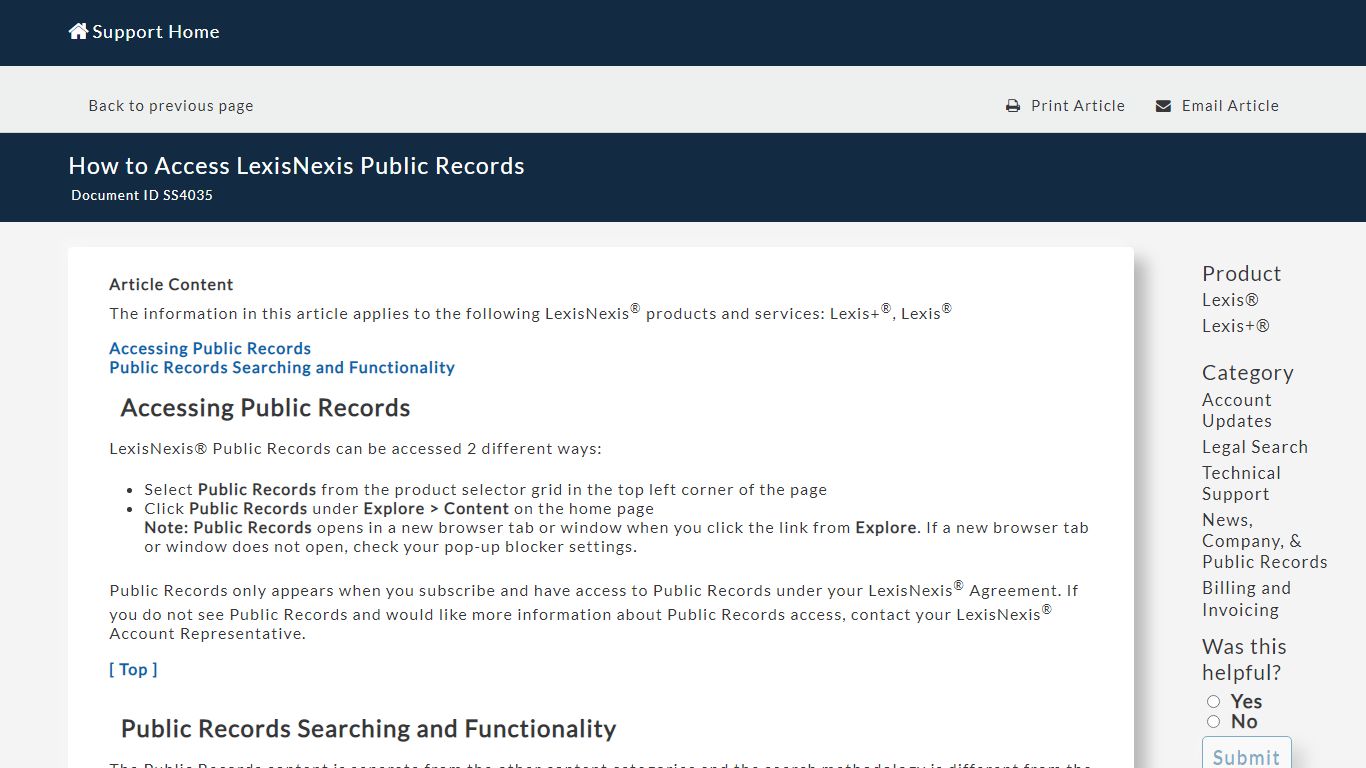Click the Was this helpful? heading
This screenshot has width=1366, height=768.
tap(1244, 660)
